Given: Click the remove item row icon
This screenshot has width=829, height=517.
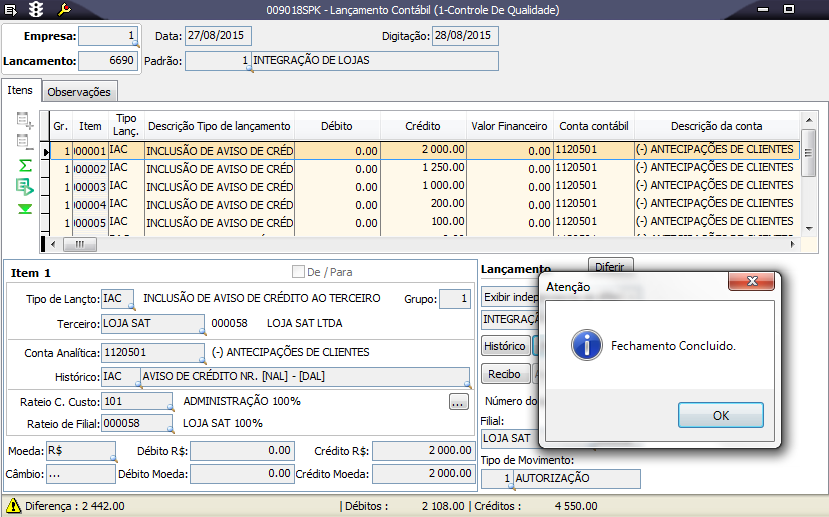Looking at the screenshot, I should [24, 142].
